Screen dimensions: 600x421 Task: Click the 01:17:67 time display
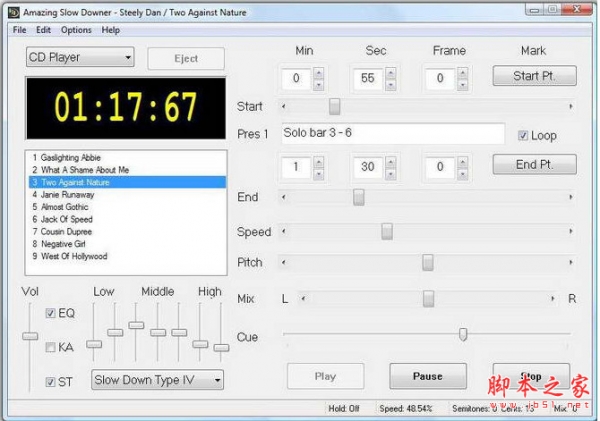click(x=126, y=108)
